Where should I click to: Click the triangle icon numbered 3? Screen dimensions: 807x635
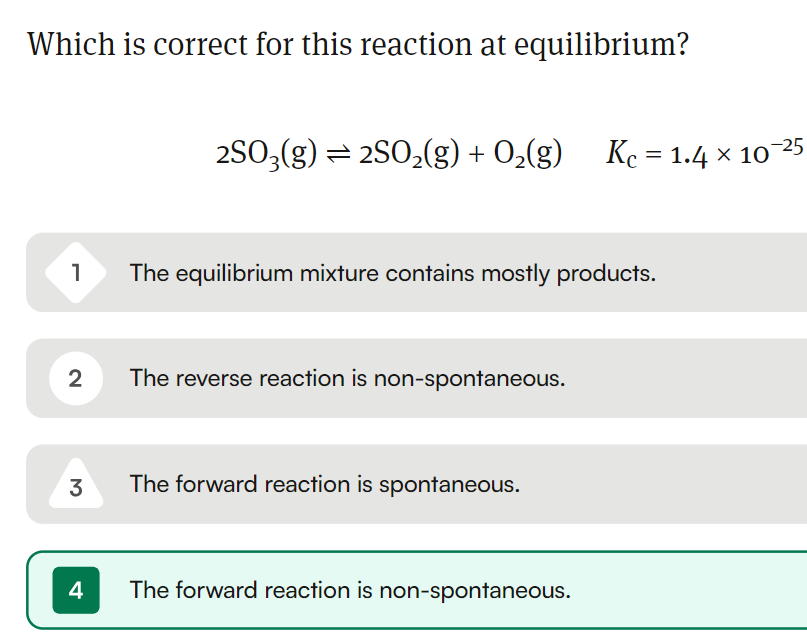(x=76, y=484)
